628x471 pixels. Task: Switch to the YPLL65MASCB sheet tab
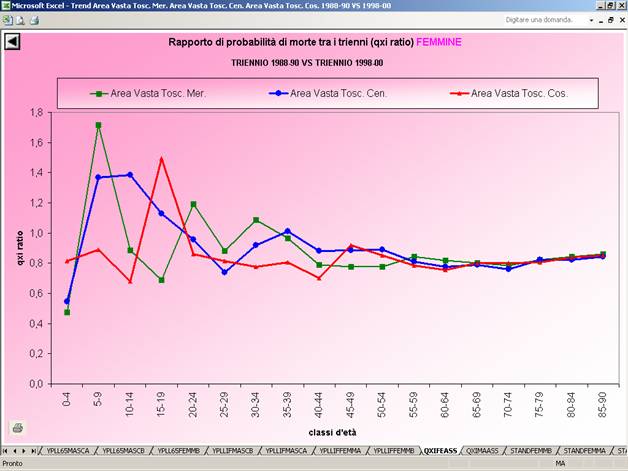point(123,451)
